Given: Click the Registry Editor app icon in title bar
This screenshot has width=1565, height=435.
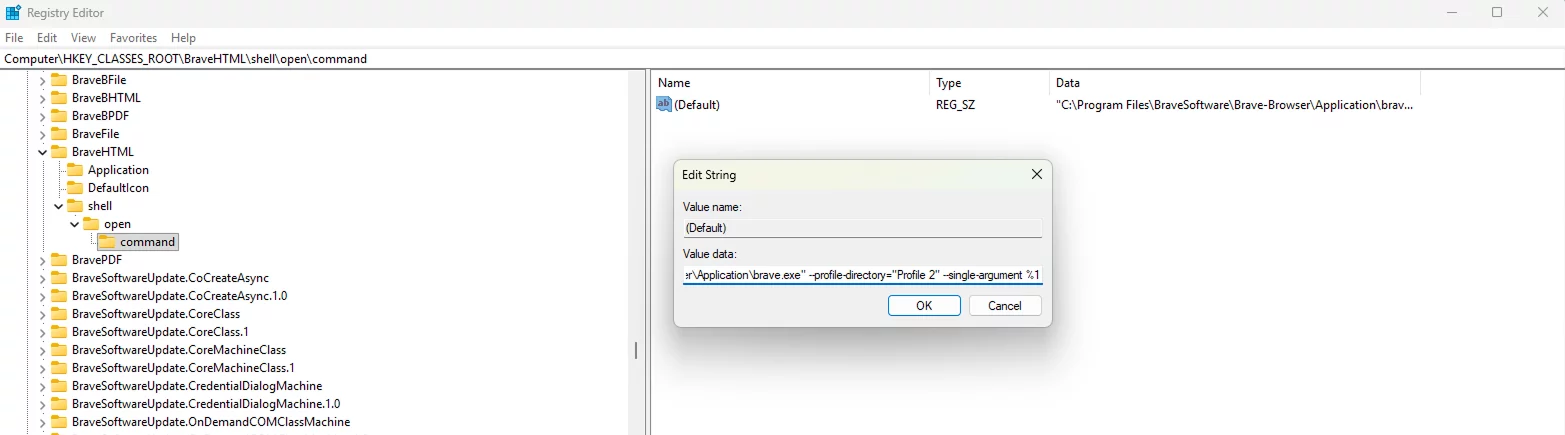Looking at the screenshot, I should [x=13, y=13].
